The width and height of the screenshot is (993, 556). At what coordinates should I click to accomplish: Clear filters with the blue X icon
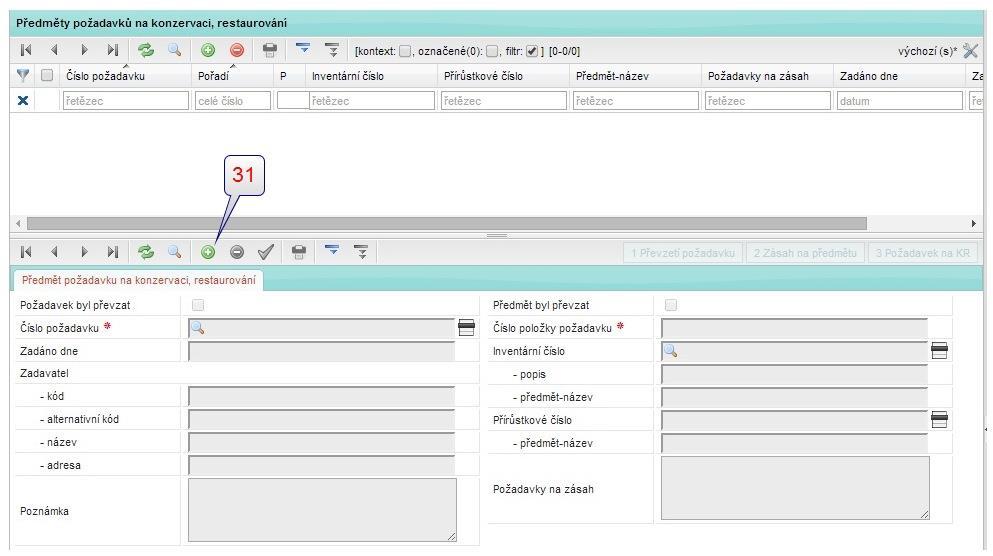coord(23,100)
